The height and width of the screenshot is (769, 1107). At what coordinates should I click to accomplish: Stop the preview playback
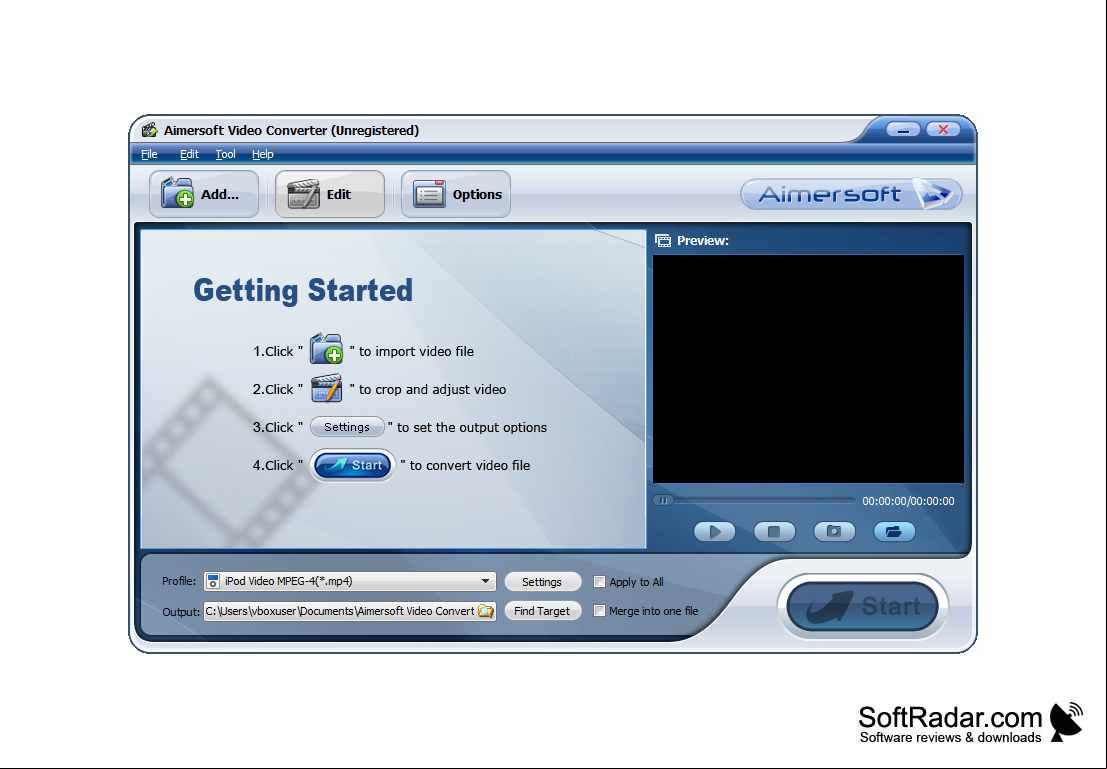(774, 532)
